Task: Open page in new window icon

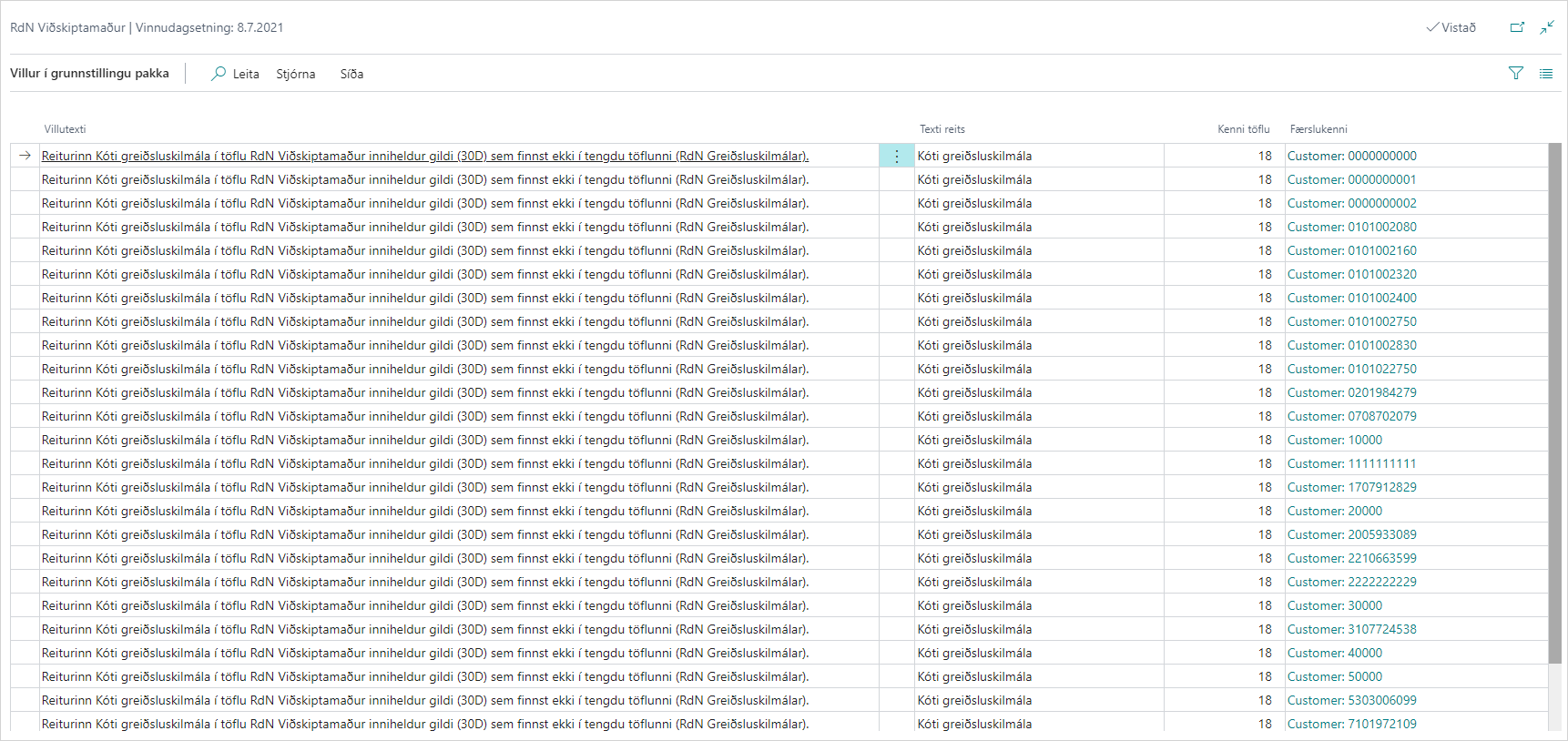Action: point(1517,27)
